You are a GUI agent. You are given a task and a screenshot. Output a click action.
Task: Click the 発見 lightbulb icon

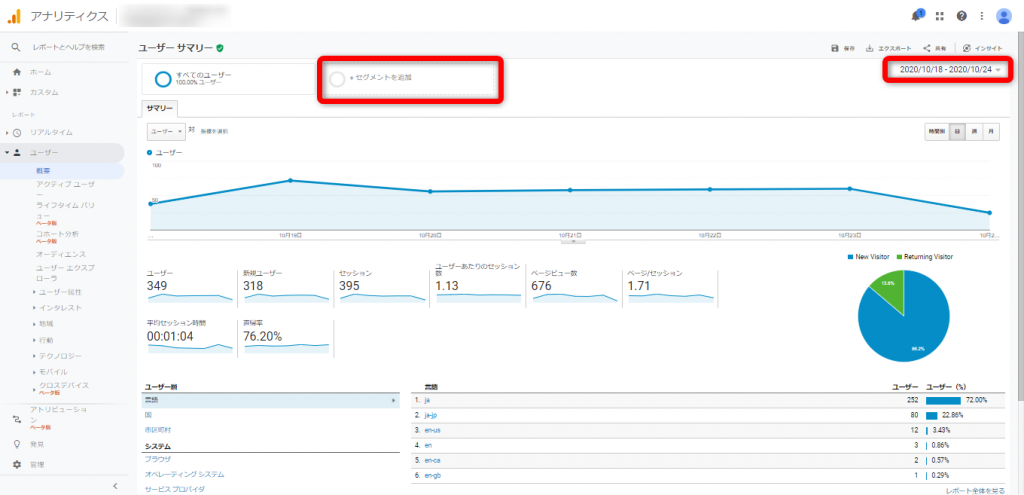[x=17, y=444]
